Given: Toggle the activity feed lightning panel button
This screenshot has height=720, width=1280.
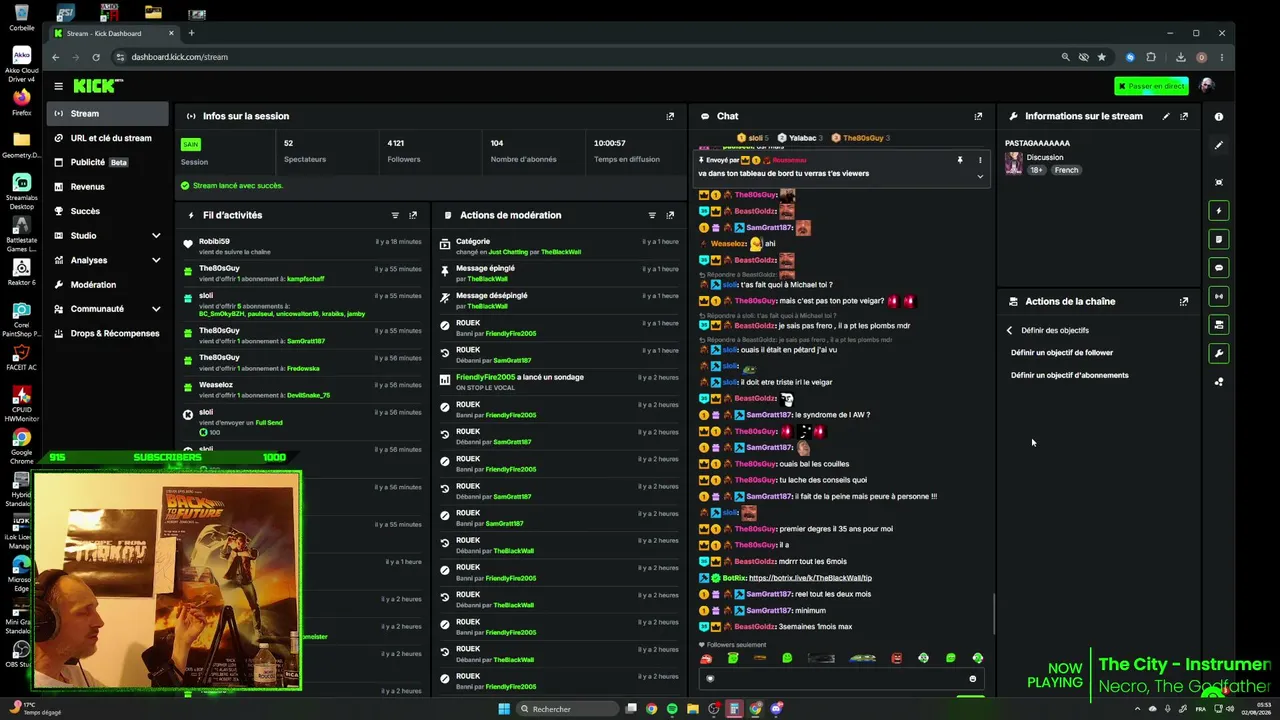Looking at the screenshot, I should (1218, 211).
